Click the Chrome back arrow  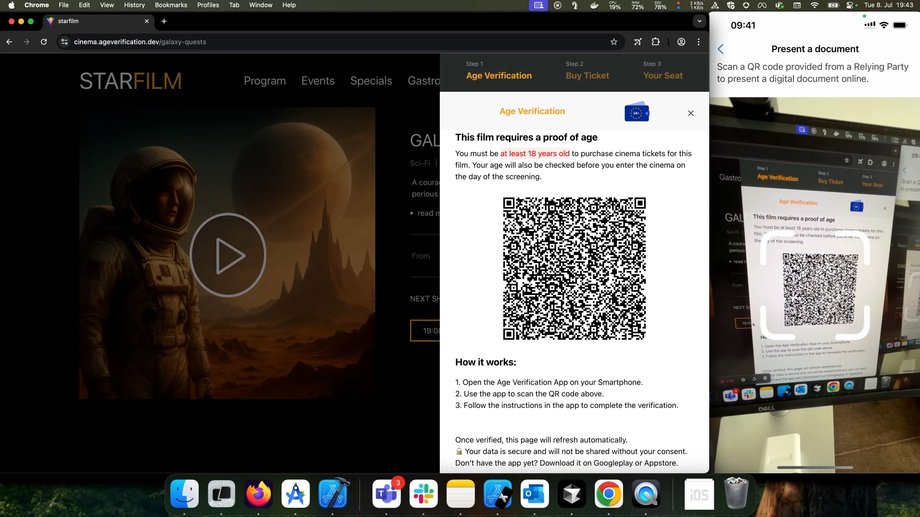(9, 42)
